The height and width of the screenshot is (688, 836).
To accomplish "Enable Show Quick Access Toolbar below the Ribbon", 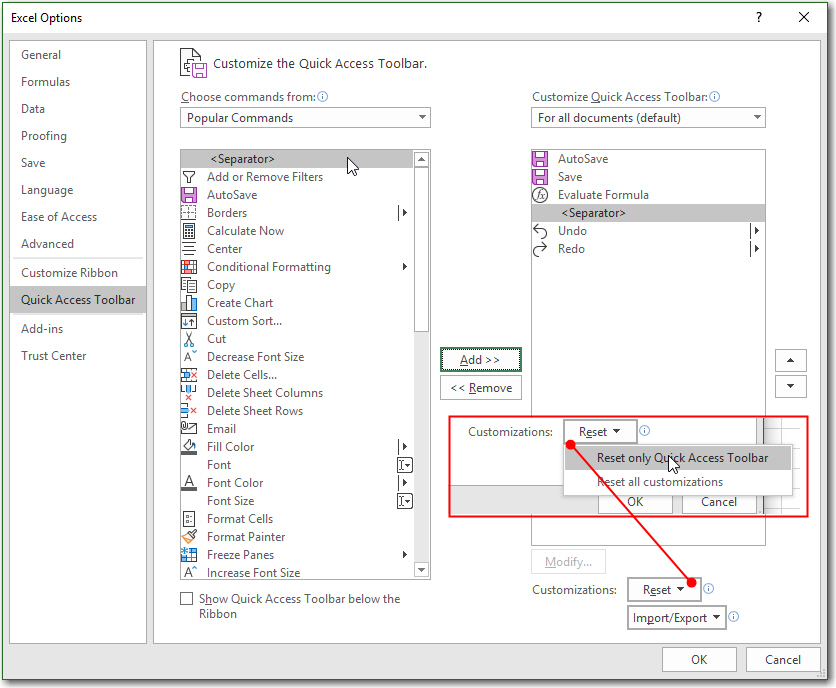I will pyautogui.click(x=187, y=598).
